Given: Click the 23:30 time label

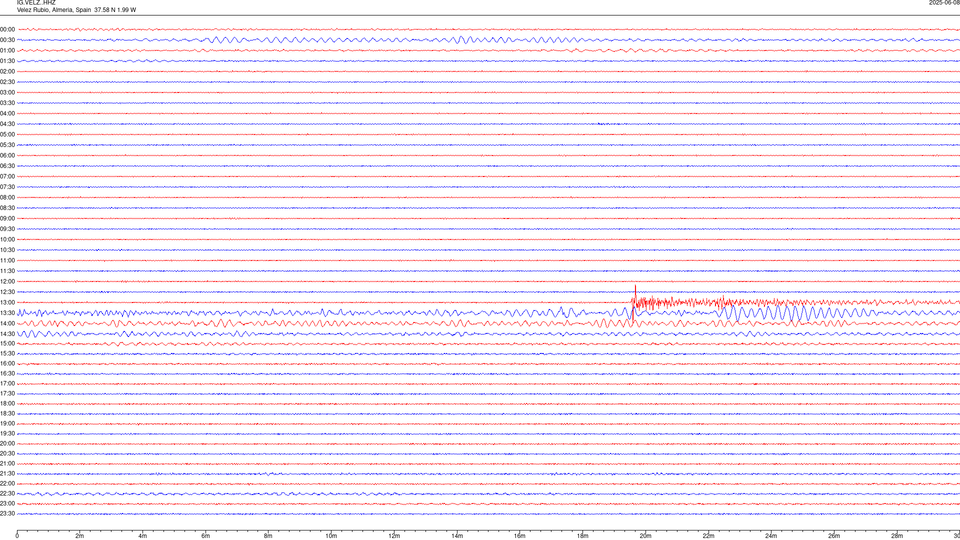Looking at the screenshot, I should 7,514.
